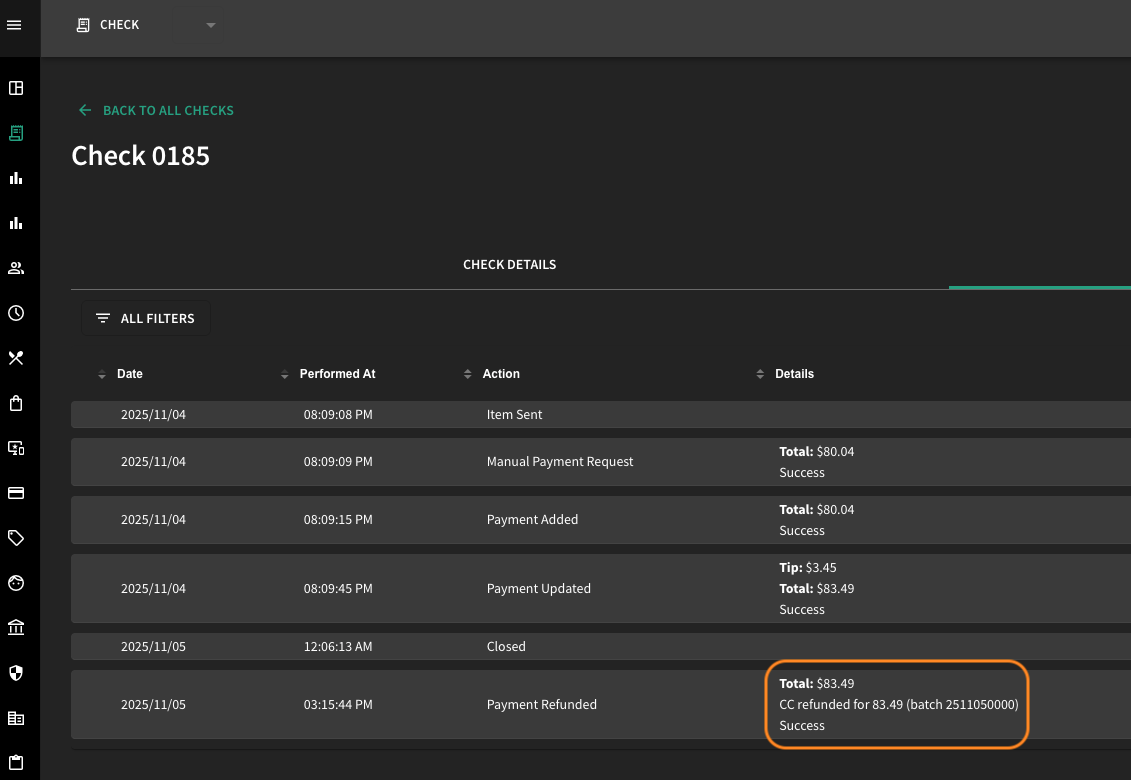Select the Payment Refunded row

coord(601,704)
